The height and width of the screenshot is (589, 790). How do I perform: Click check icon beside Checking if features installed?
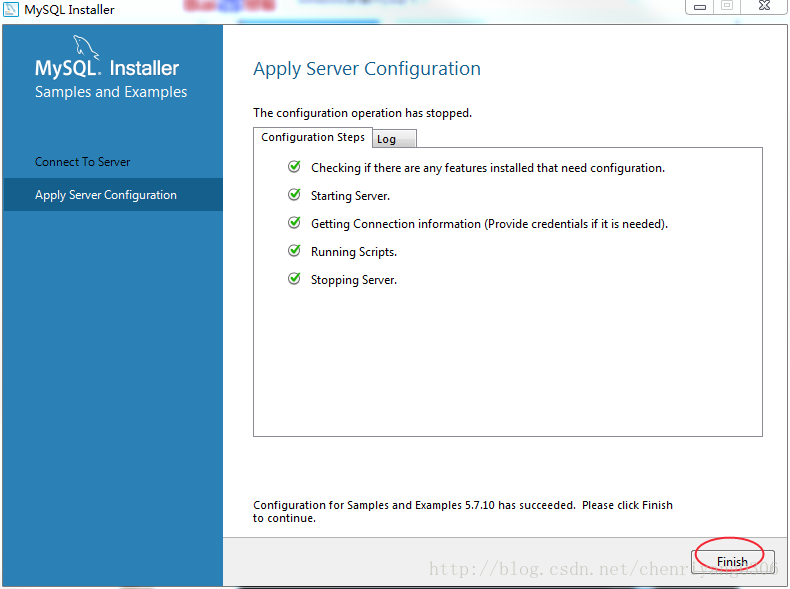point(294,166)
